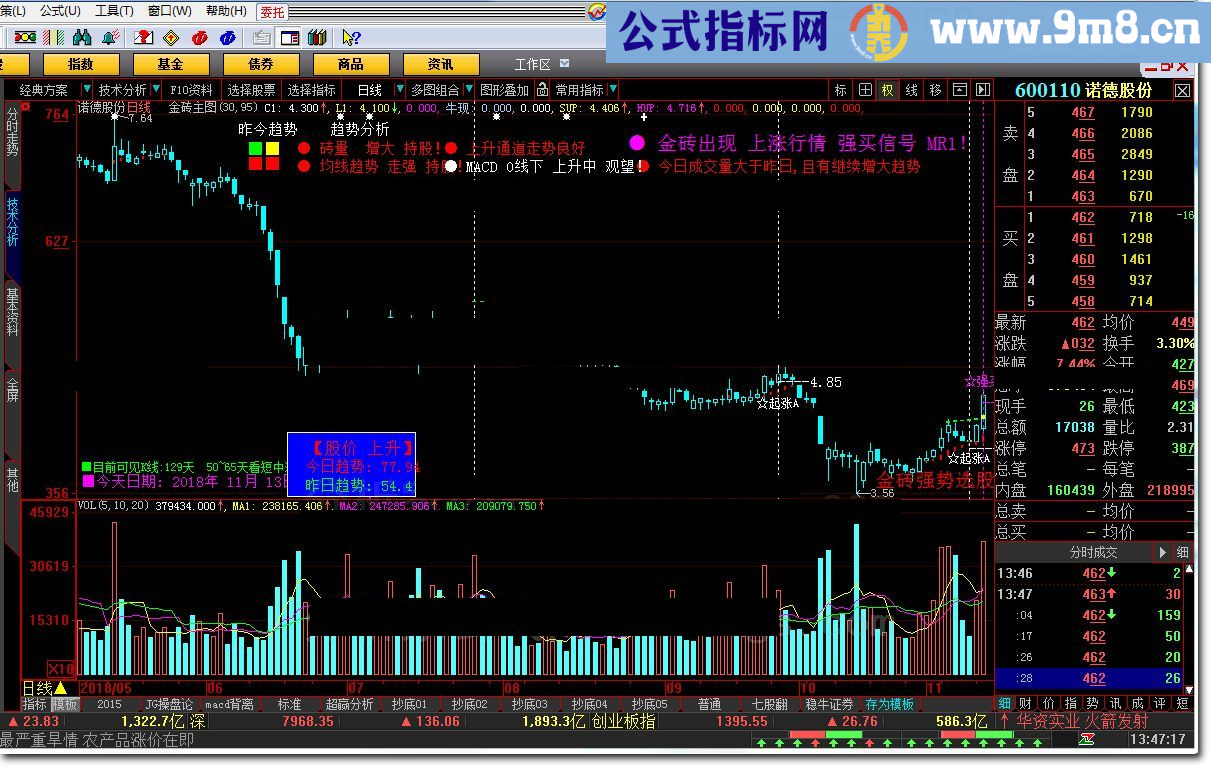Click the yellow diamond toolbar icon

click(171, 38)
